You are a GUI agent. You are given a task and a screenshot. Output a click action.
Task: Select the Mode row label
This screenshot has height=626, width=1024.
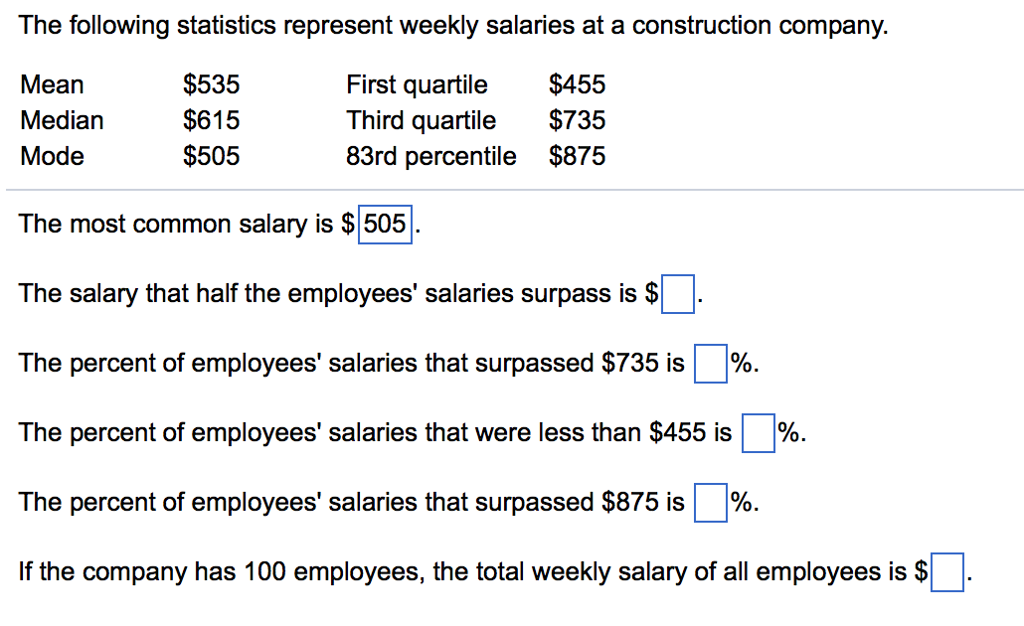51,156
